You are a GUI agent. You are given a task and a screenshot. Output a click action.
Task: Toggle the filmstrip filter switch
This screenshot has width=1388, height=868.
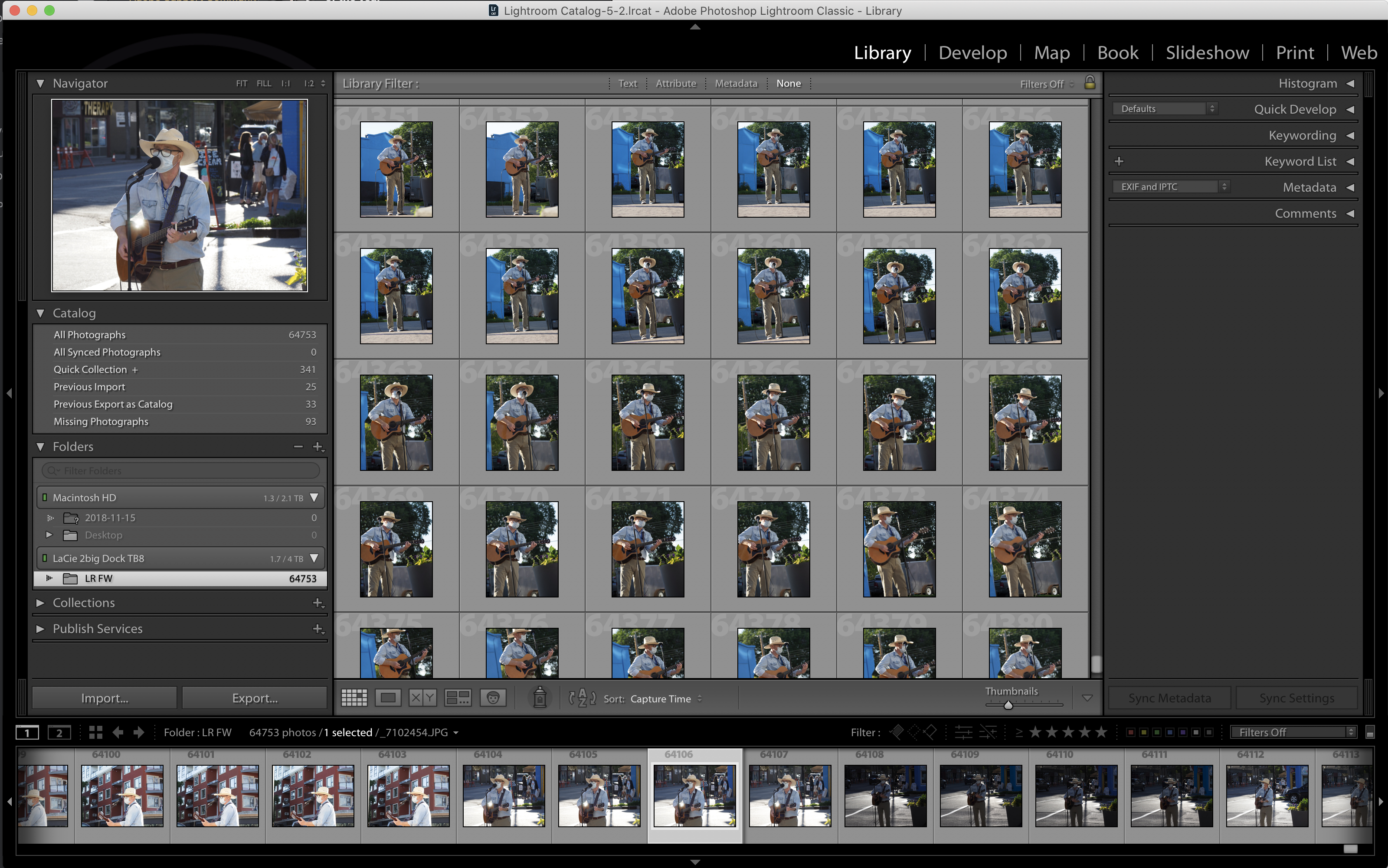[1370, 733]
